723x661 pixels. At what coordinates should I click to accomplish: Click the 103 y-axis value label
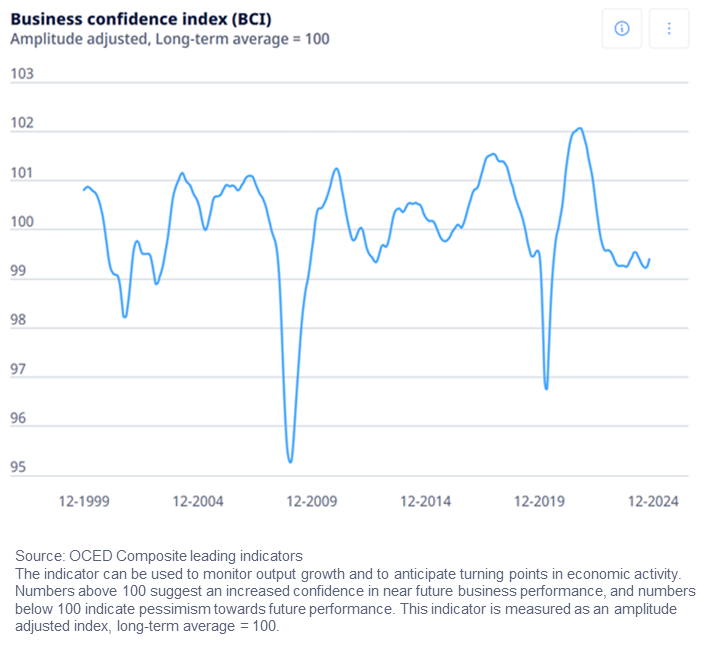click(x=22, y=74)
